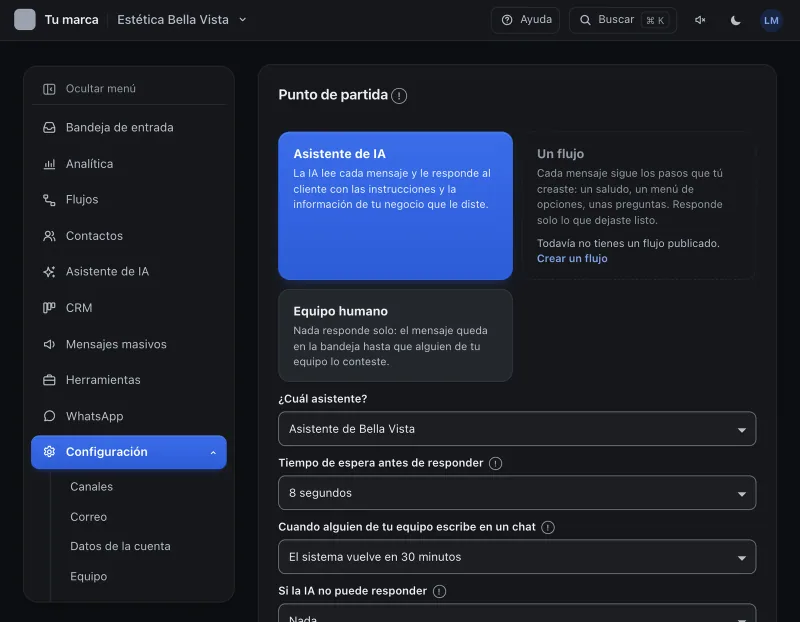
Task: Click the Analítica bar chart icon
Action: click(49, 164)
